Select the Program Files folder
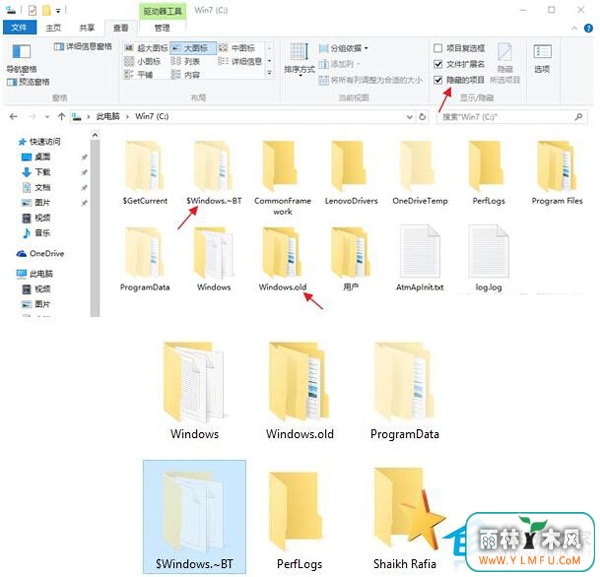 click(557, 173)
